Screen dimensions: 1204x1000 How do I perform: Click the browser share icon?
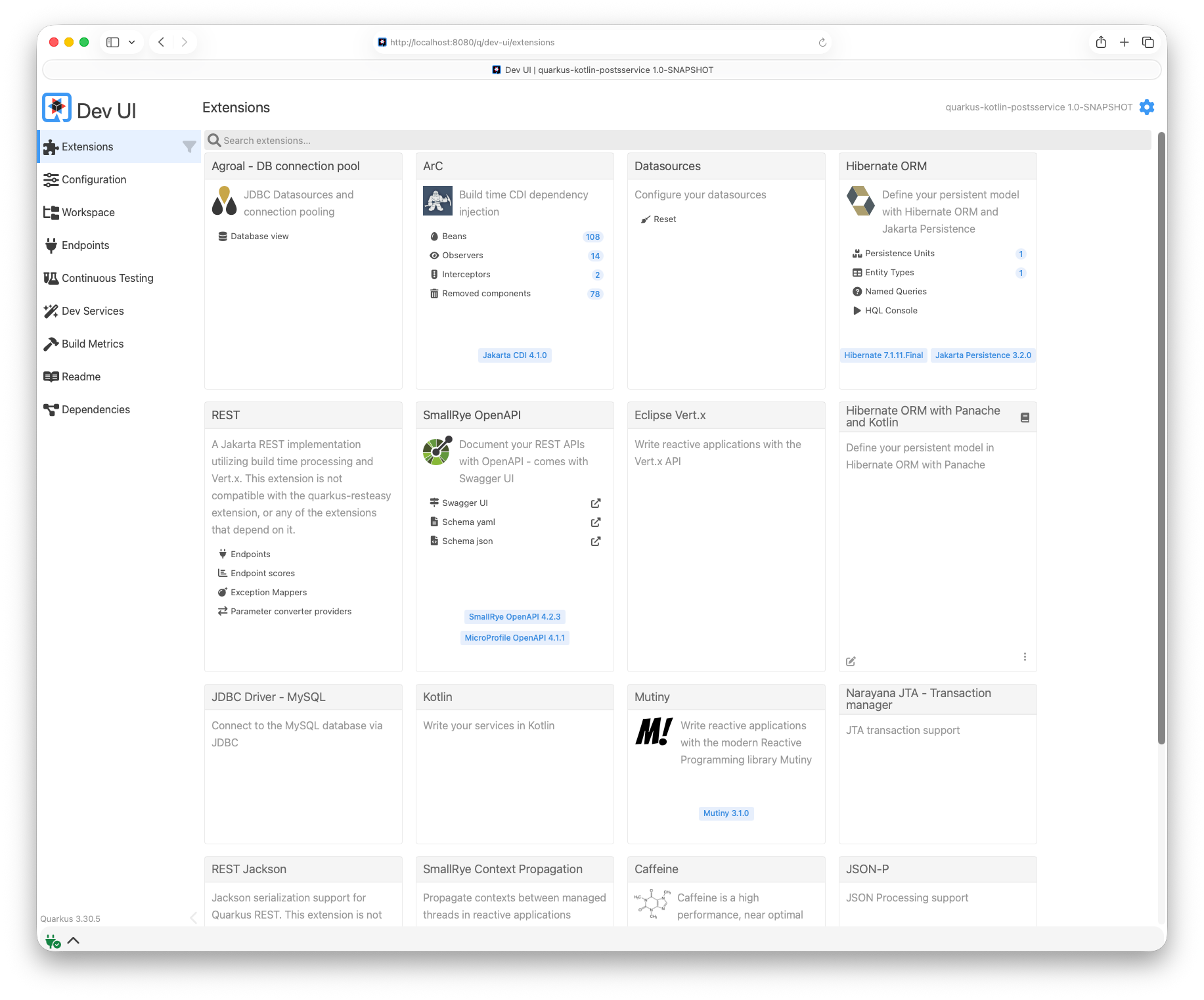tap(1101, 42)
